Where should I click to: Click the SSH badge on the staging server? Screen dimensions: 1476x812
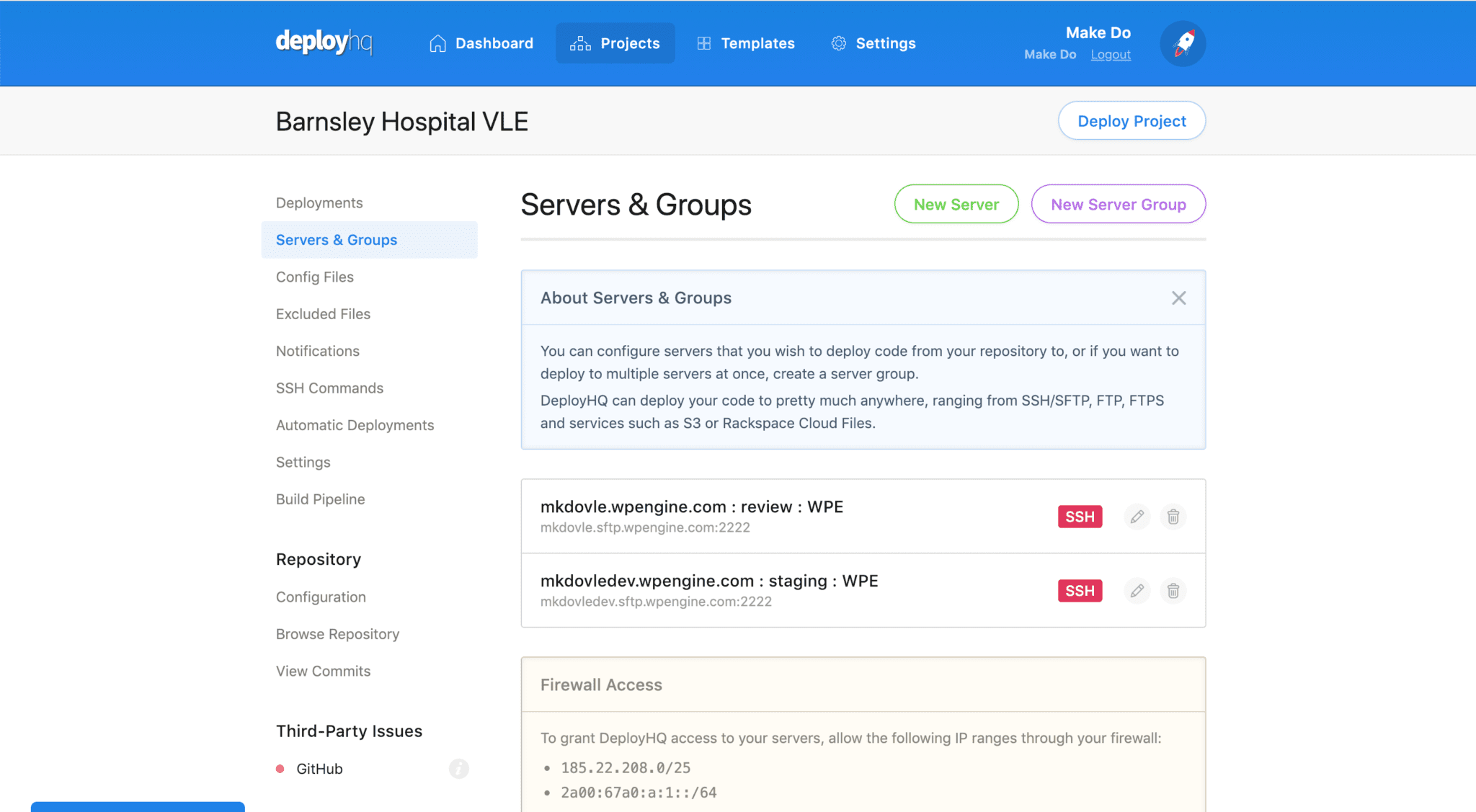pyautogui.click(x=1080, y=591)
